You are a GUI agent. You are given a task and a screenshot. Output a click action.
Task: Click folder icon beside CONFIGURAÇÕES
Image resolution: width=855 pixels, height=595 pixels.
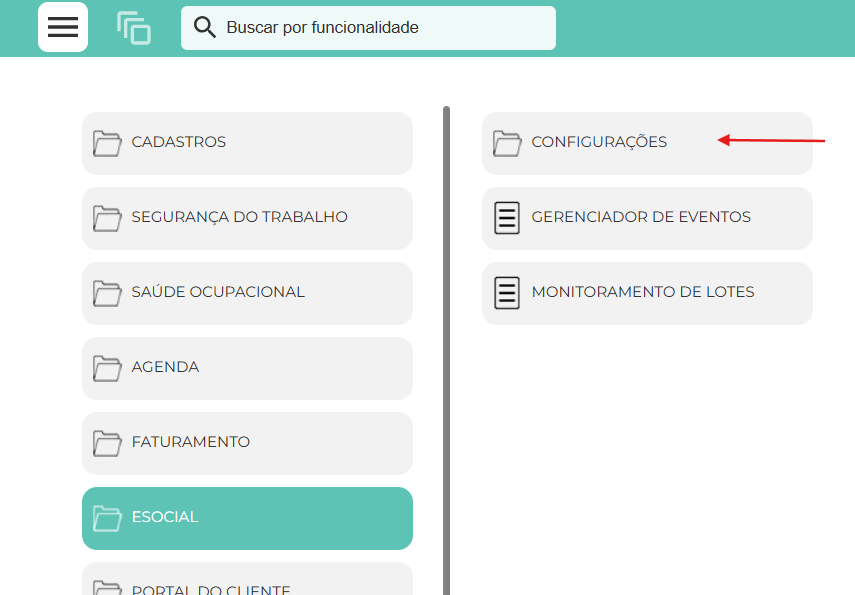(x=507, y=143)
